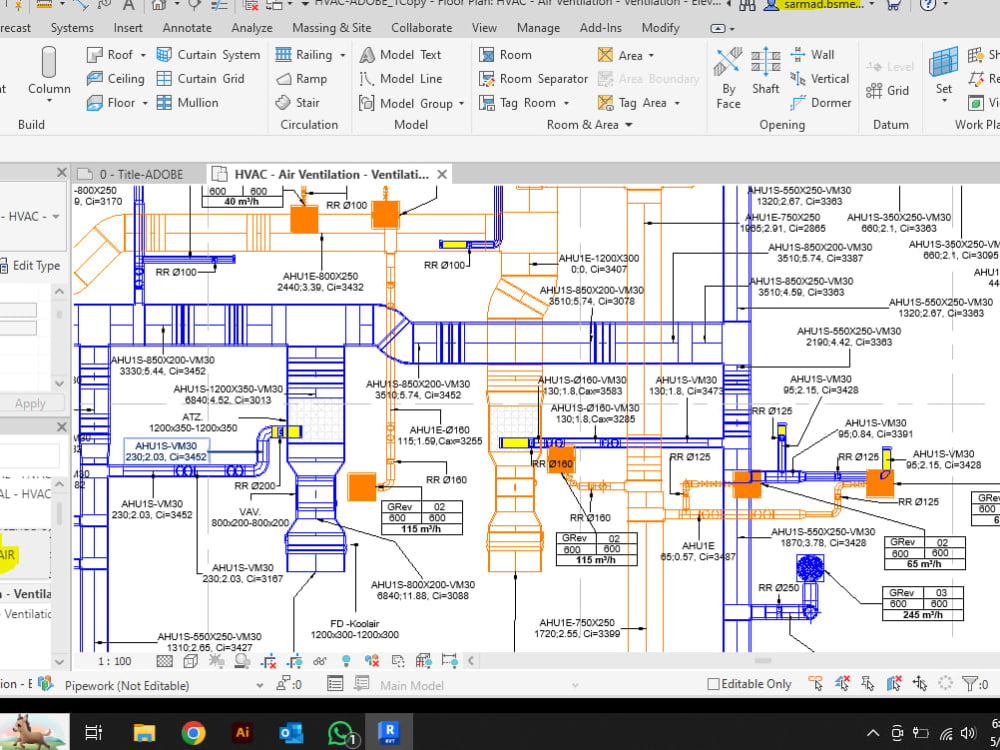Open the Model Group dropdown
Screen dimensions: 1000x750
pyautogui.click(x=462, y=103)
